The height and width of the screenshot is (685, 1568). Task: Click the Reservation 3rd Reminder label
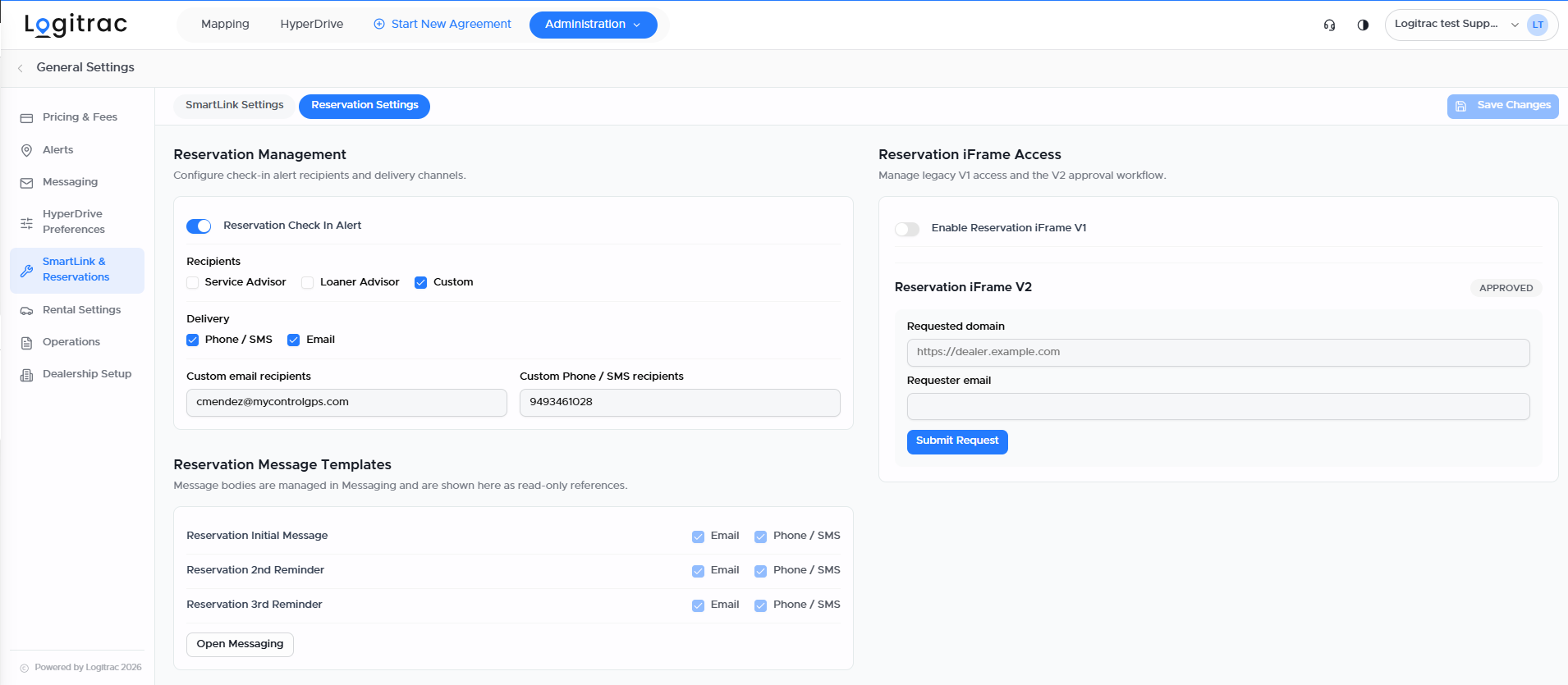click(254, 605)
